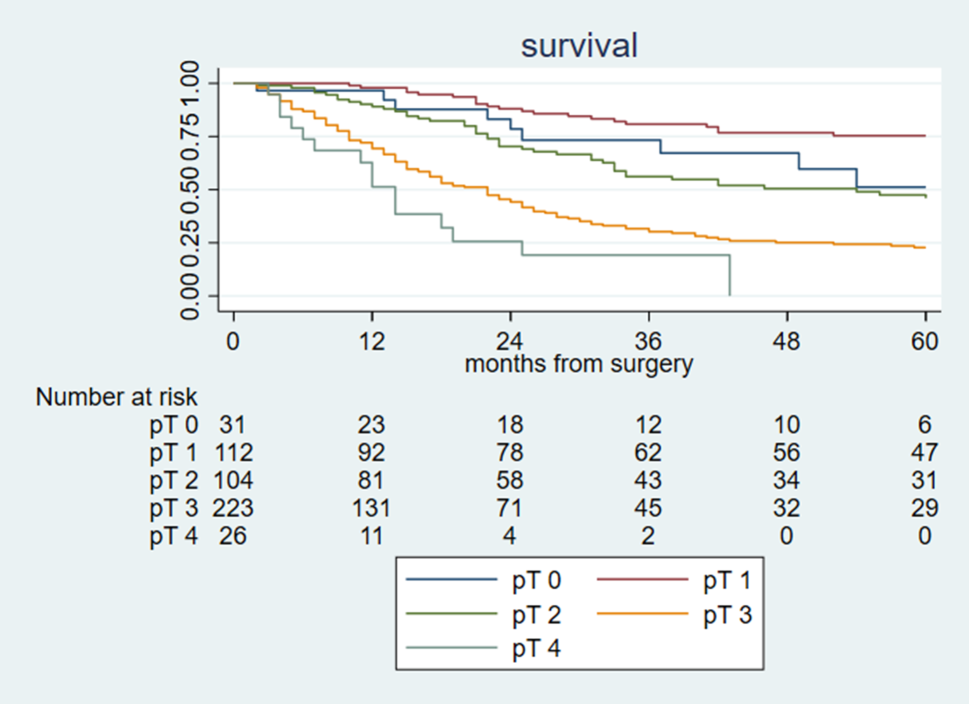
Task: Click the value 47 in the pT 1 row
Action: tap(925, 451)
